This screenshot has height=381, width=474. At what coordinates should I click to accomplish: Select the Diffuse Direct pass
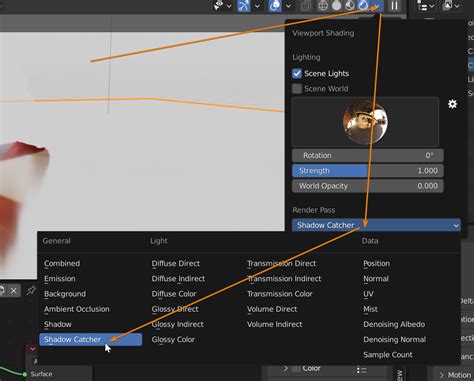pos(176,263)
